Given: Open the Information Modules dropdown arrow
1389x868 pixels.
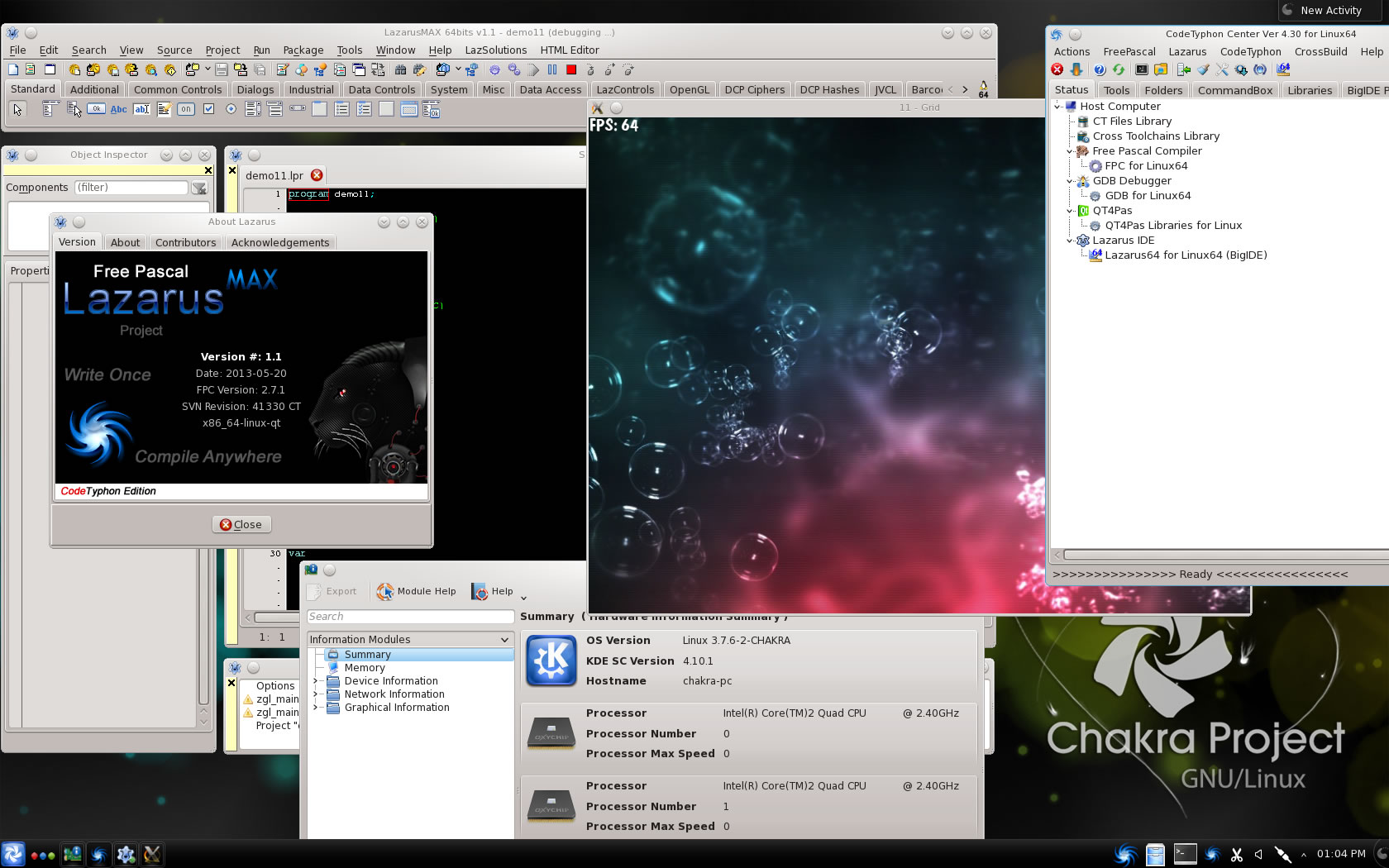Looking at the screenshot, I should point(504,640).
